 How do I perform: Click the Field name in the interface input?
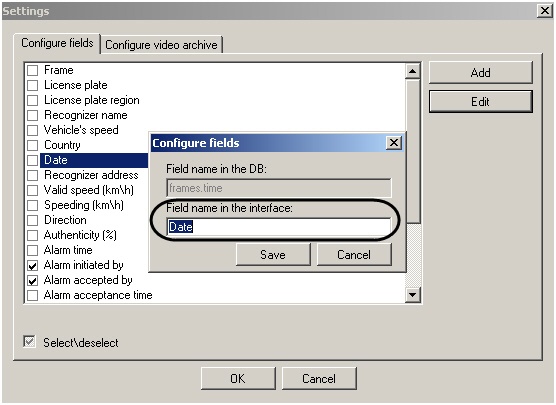point(279,227)
